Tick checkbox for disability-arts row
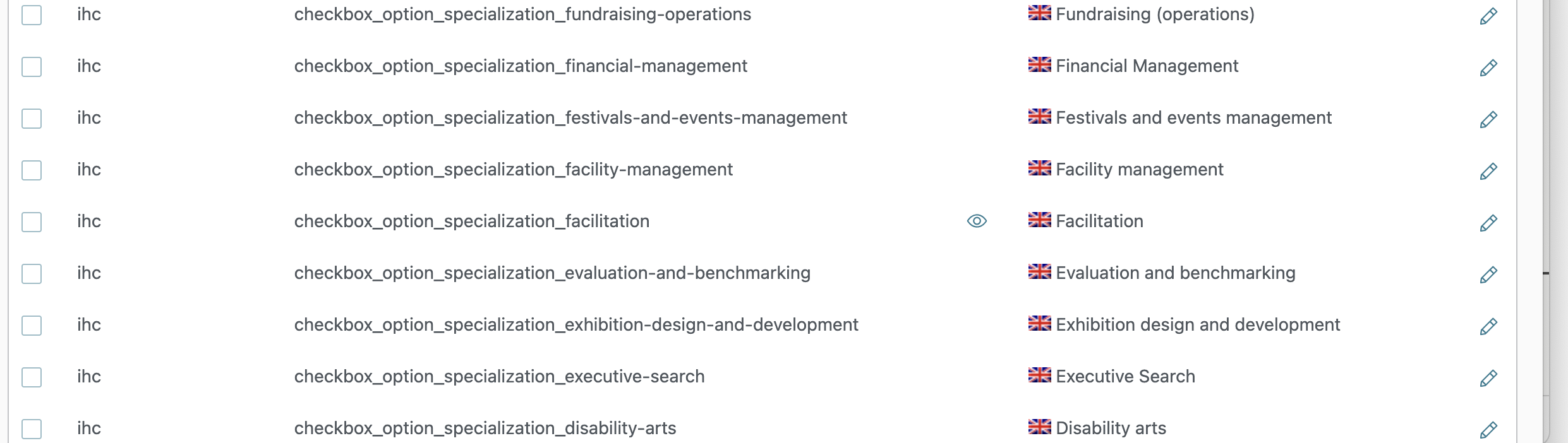Screen dimensions: 1568x443 (32, 429)
